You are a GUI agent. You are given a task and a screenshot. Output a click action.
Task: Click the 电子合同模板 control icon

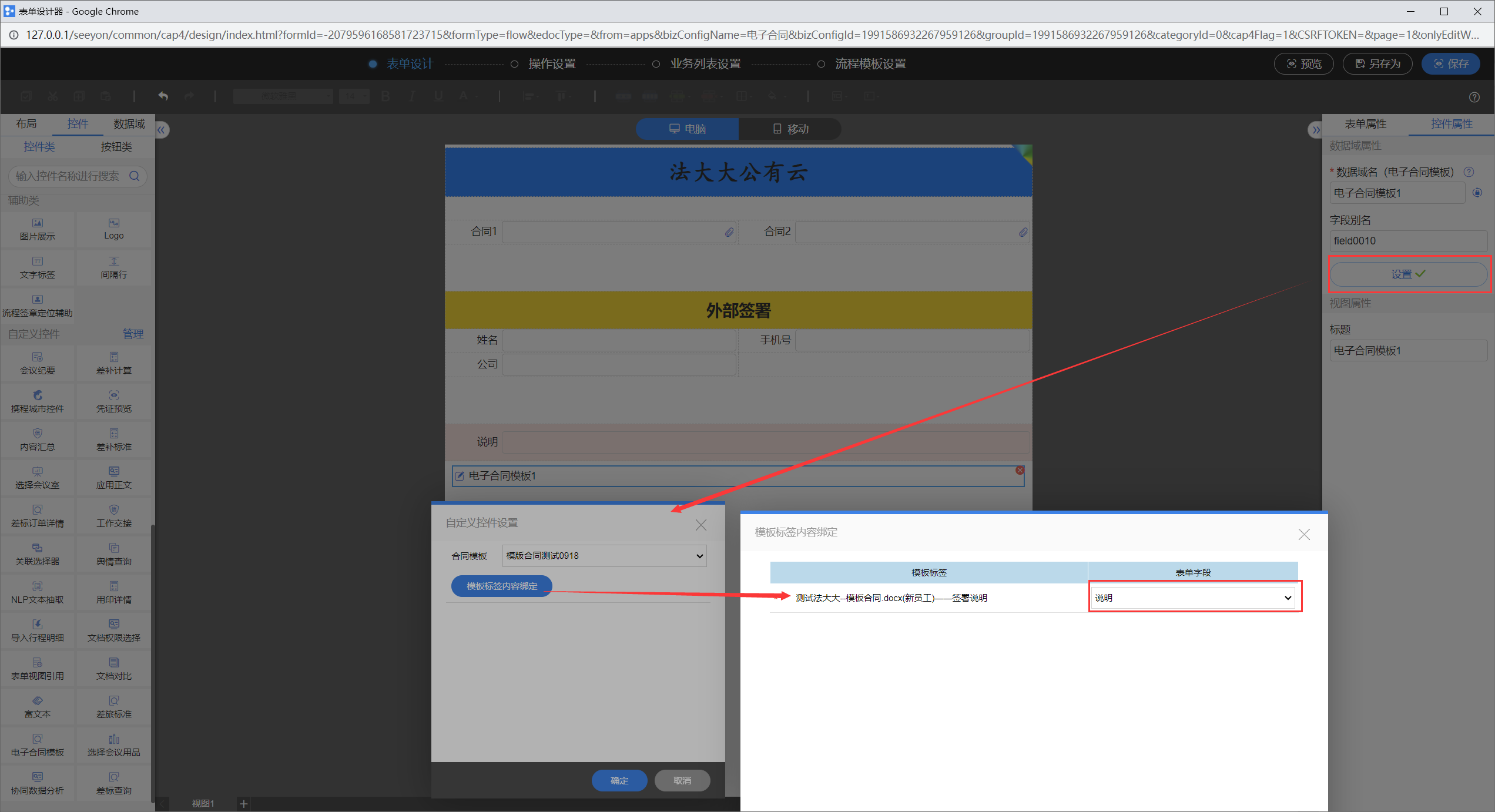pyautogui.click(x=38, y=739)
